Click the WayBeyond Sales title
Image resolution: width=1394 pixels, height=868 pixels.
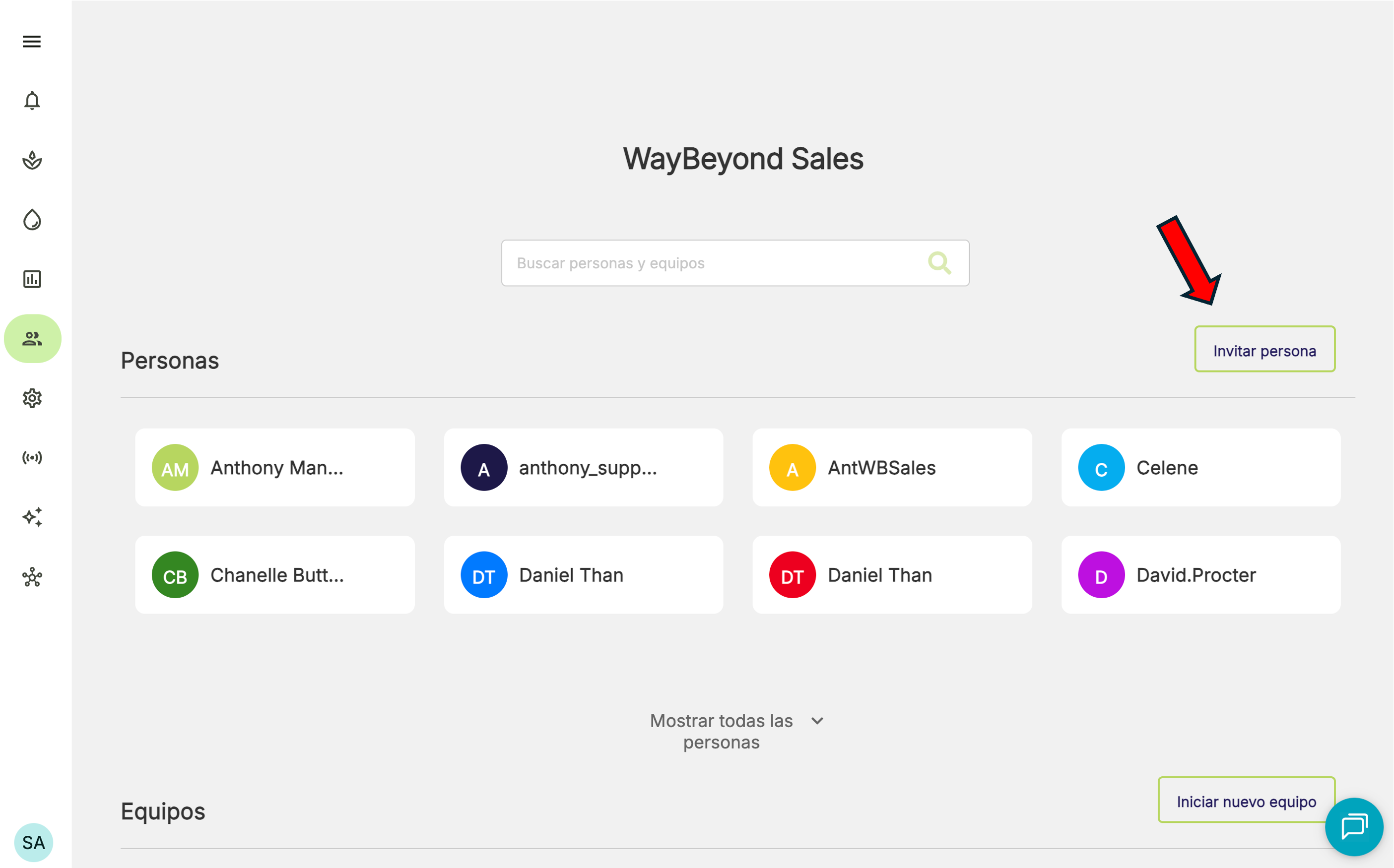click(743, 159)
